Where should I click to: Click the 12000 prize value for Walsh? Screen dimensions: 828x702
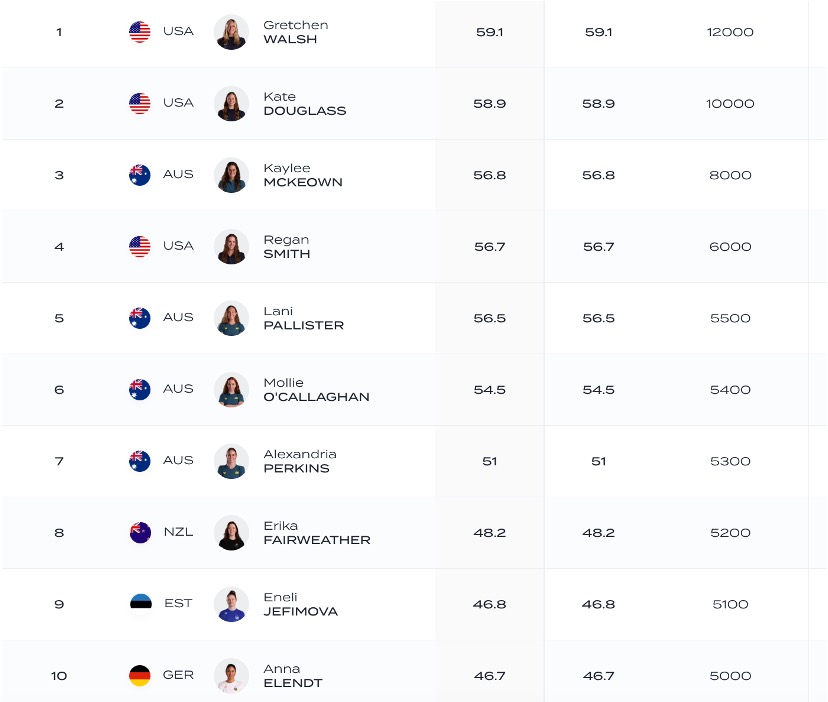coord(730,32)
